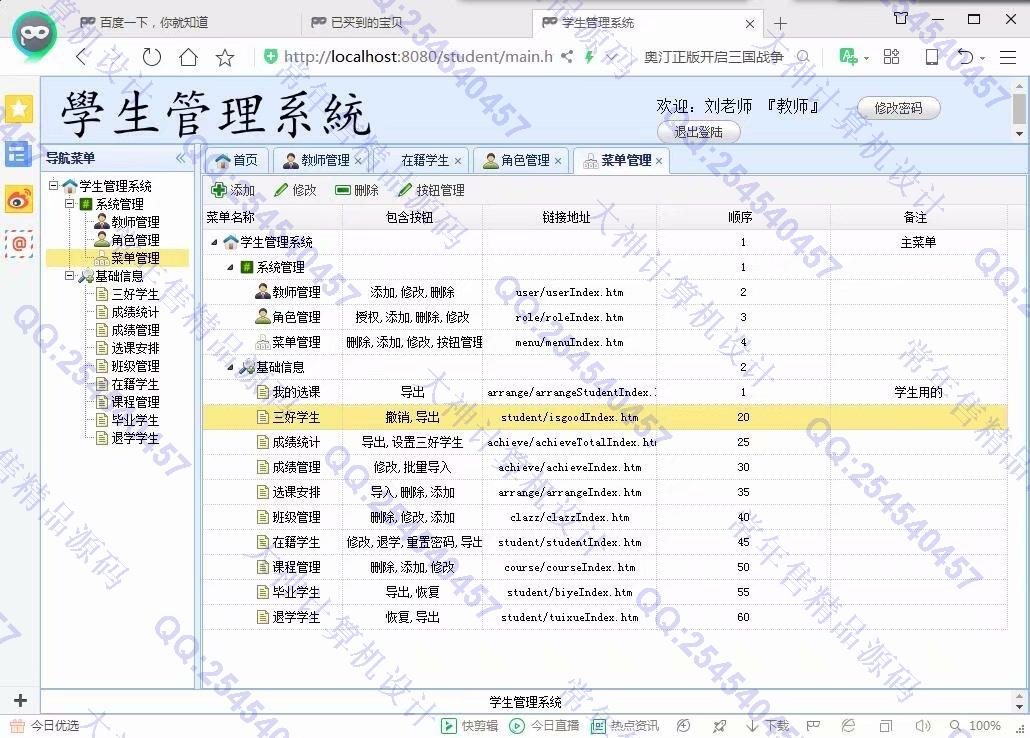The image size is (1030, 738).
Task: Close the 菜单管理 tab
Action: click(x=659, y=160)
